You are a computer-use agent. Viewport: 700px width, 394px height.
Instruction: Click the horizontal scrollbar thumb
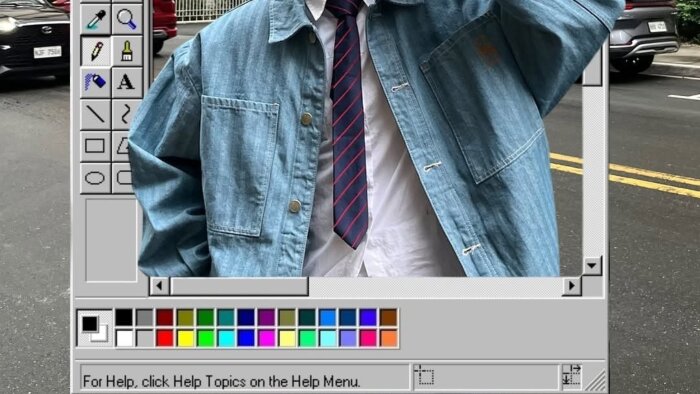click(239, 286)
